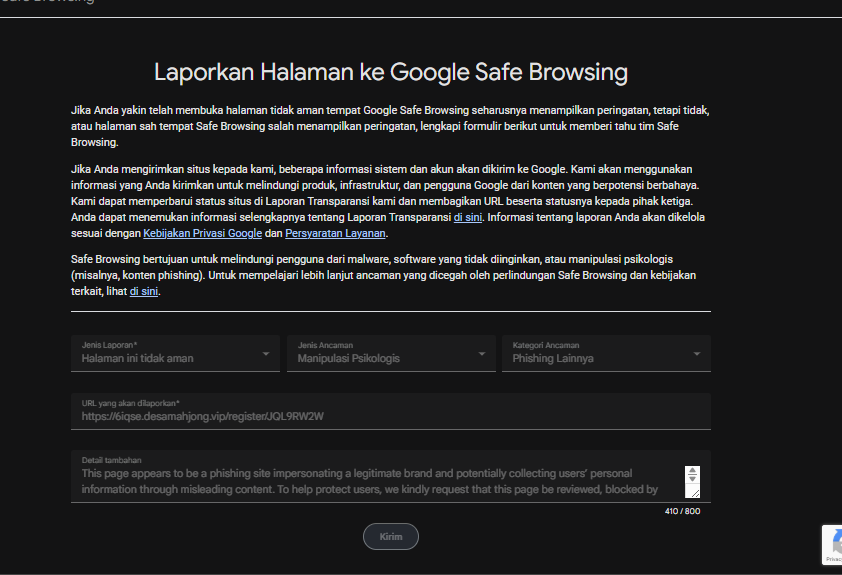Click the arrow icon beside Halaman ini tidak aman
Screen dimensions: 842x575
[266, 354]
